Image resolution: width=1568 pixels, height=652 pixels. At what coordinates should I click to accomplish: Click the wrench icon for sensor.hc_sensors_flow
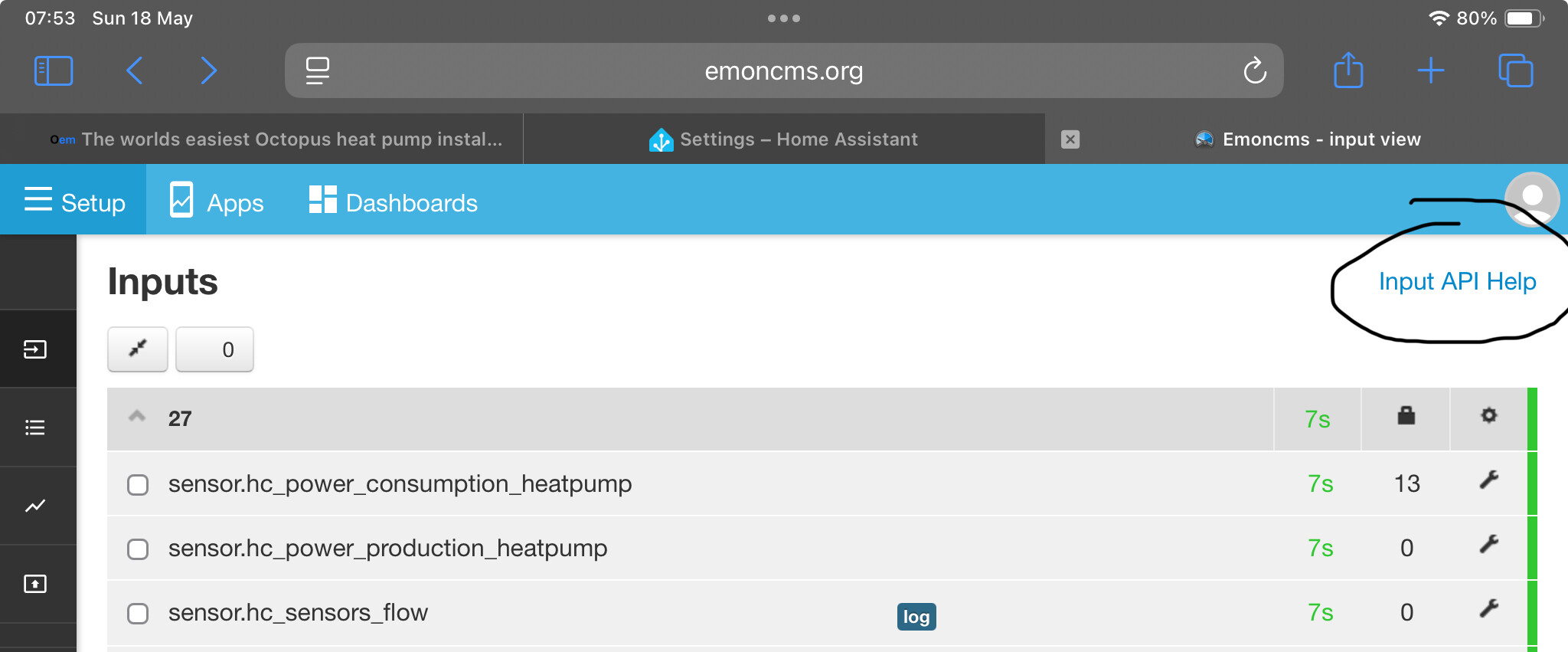click(1488, 609)
